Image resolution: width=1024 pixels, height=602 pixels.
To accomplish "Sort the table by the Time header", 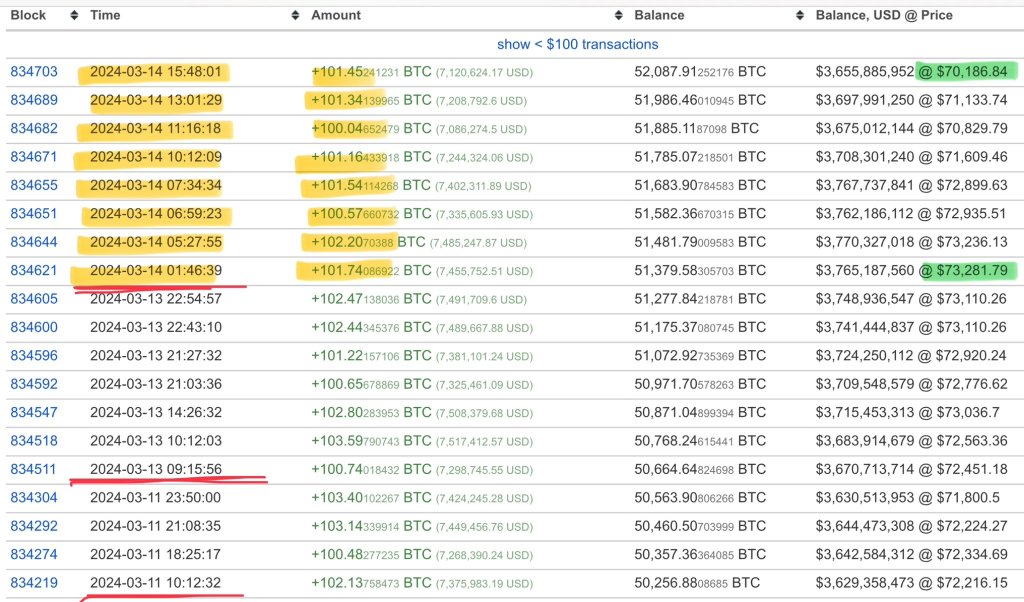I will [104, 15].
